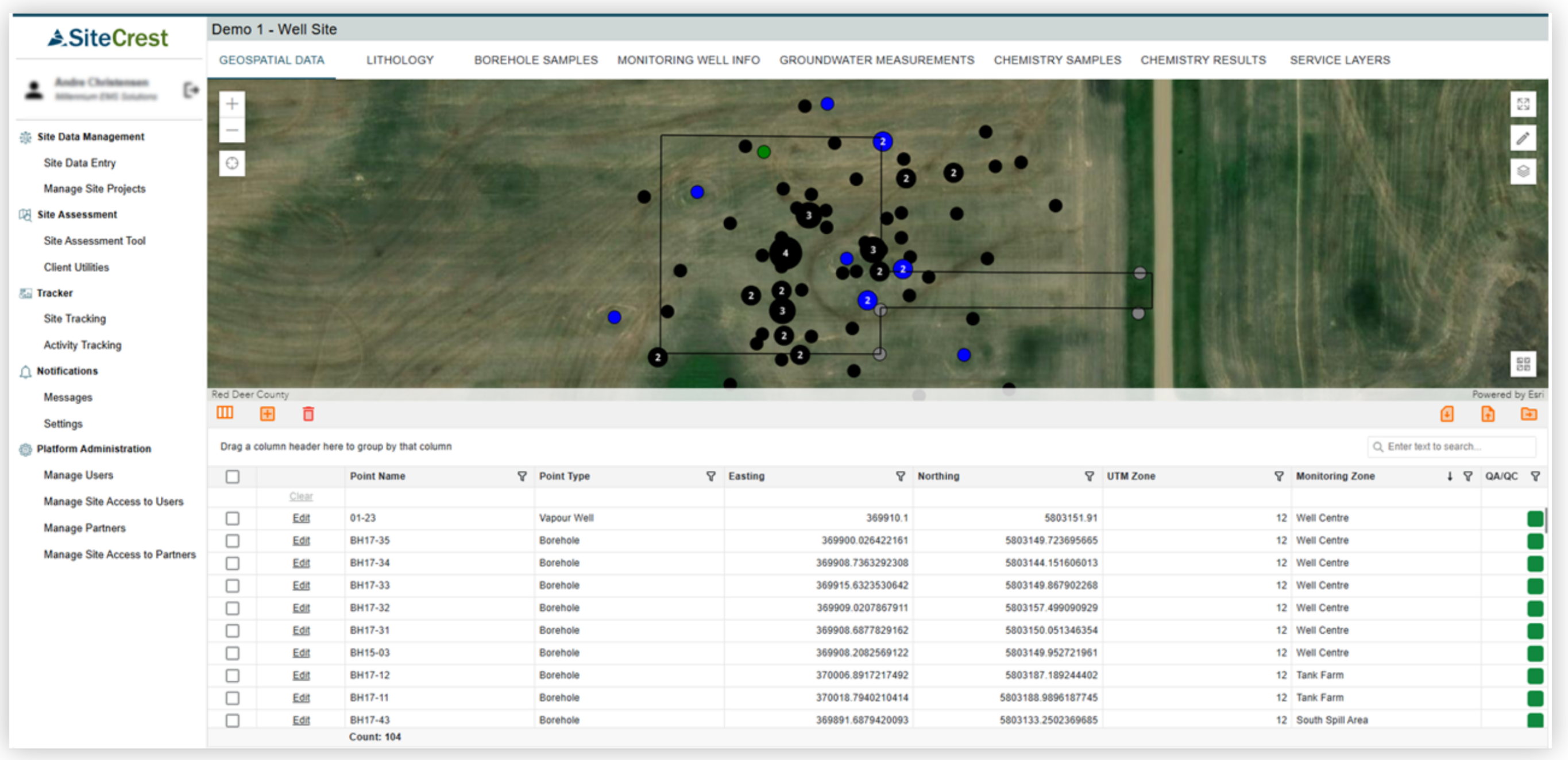1568x760 pixels.
Task: Open the Easting column filter dropdown
Action: tap(899, 476)
